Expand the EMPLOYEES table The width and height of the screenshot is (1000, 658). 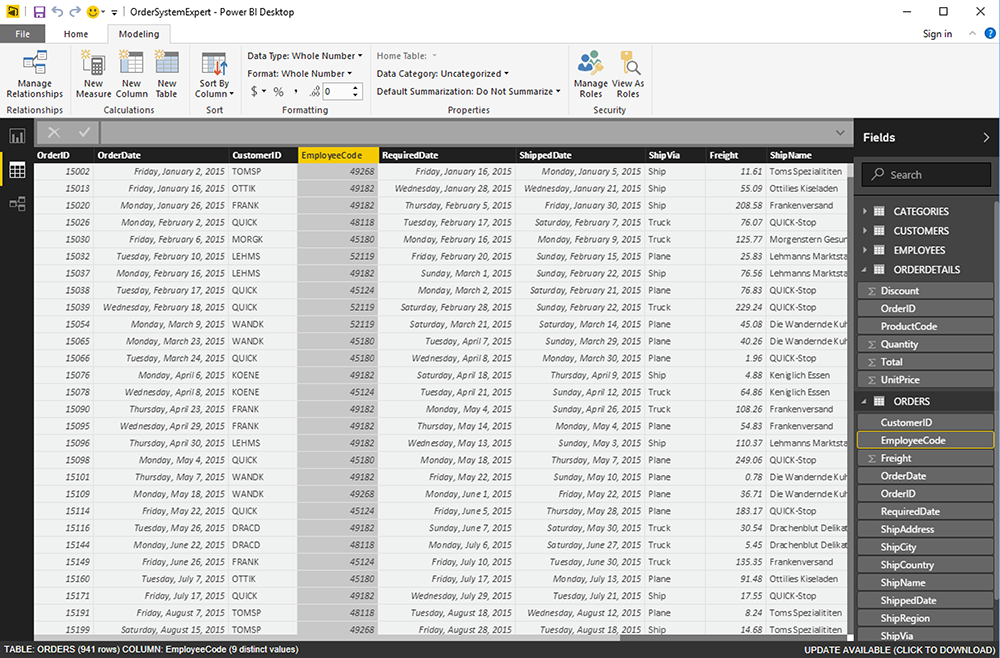(x=865, y=250)
